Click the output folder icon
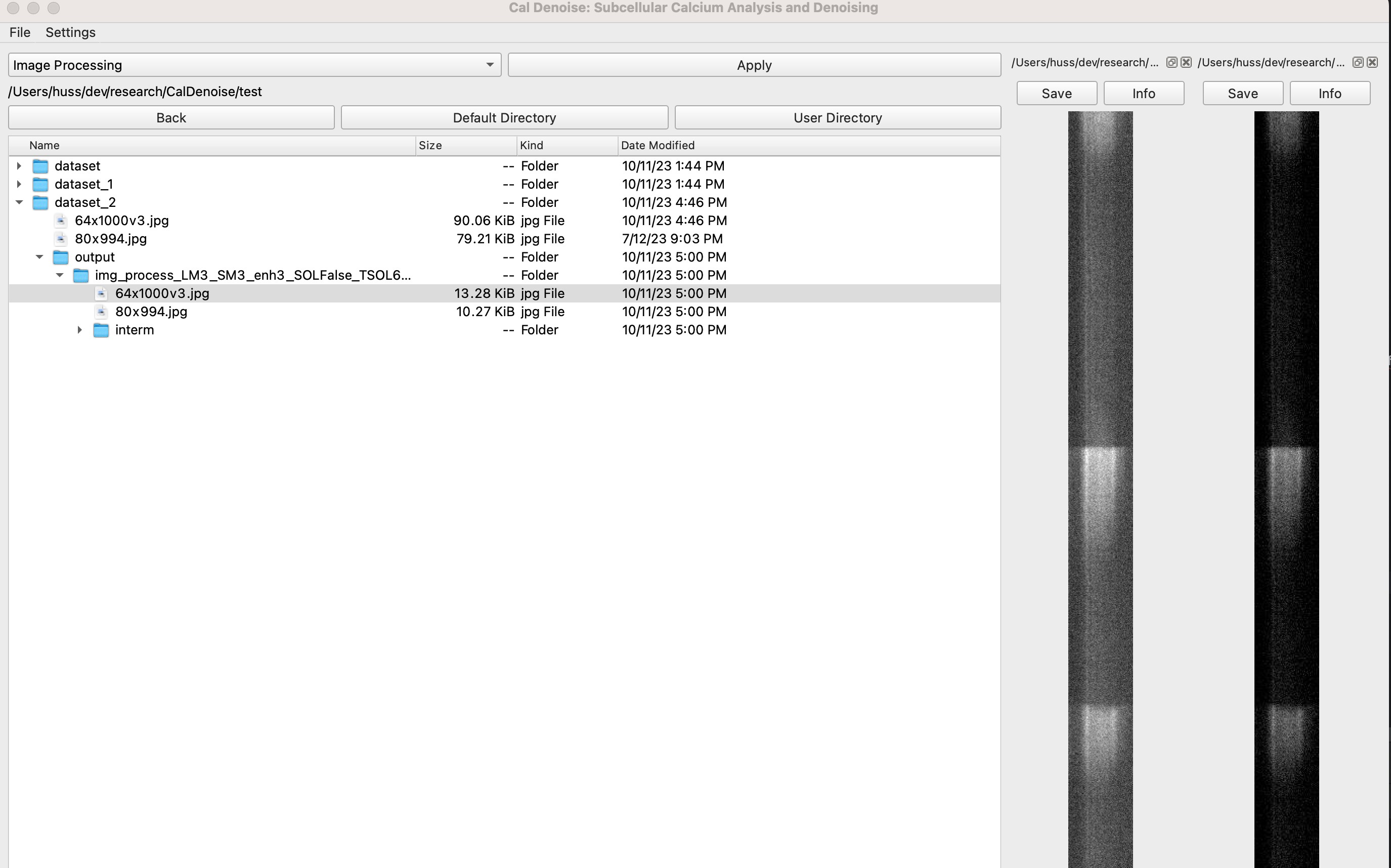The image size is (1391, 868). coord(60,257)
